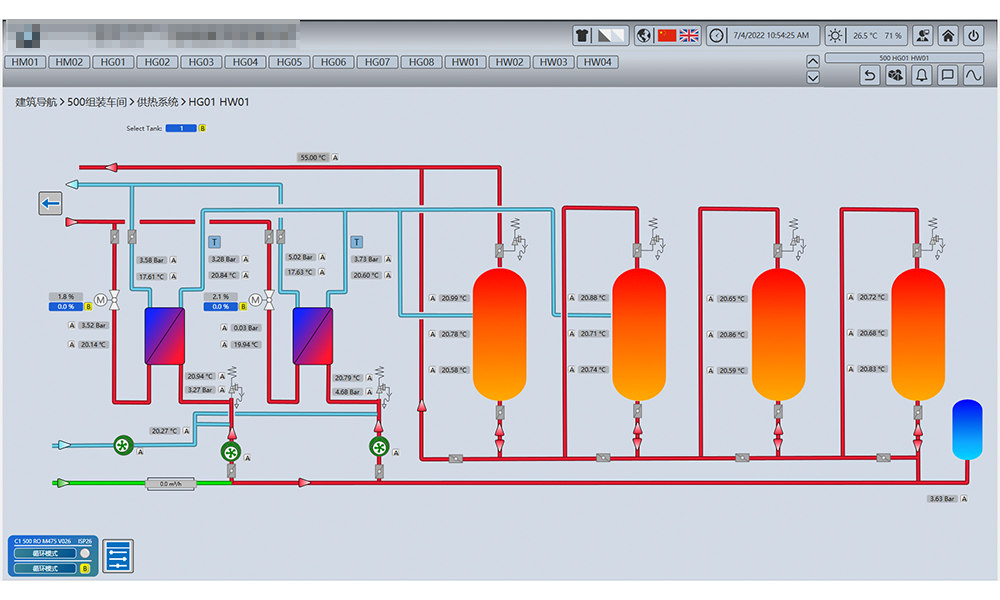
Task: Click the green pump on left inlet
Action: (x=123, y=444)
